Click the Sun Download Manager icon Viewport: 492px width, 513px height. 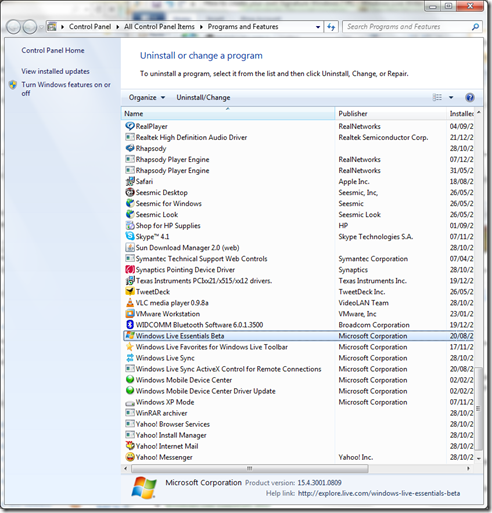130,247
